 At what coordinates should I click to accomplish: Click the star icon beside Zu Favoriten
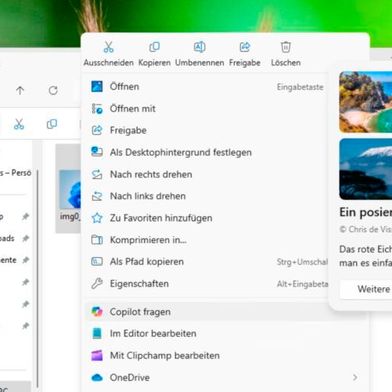click(x=97, y=218)
